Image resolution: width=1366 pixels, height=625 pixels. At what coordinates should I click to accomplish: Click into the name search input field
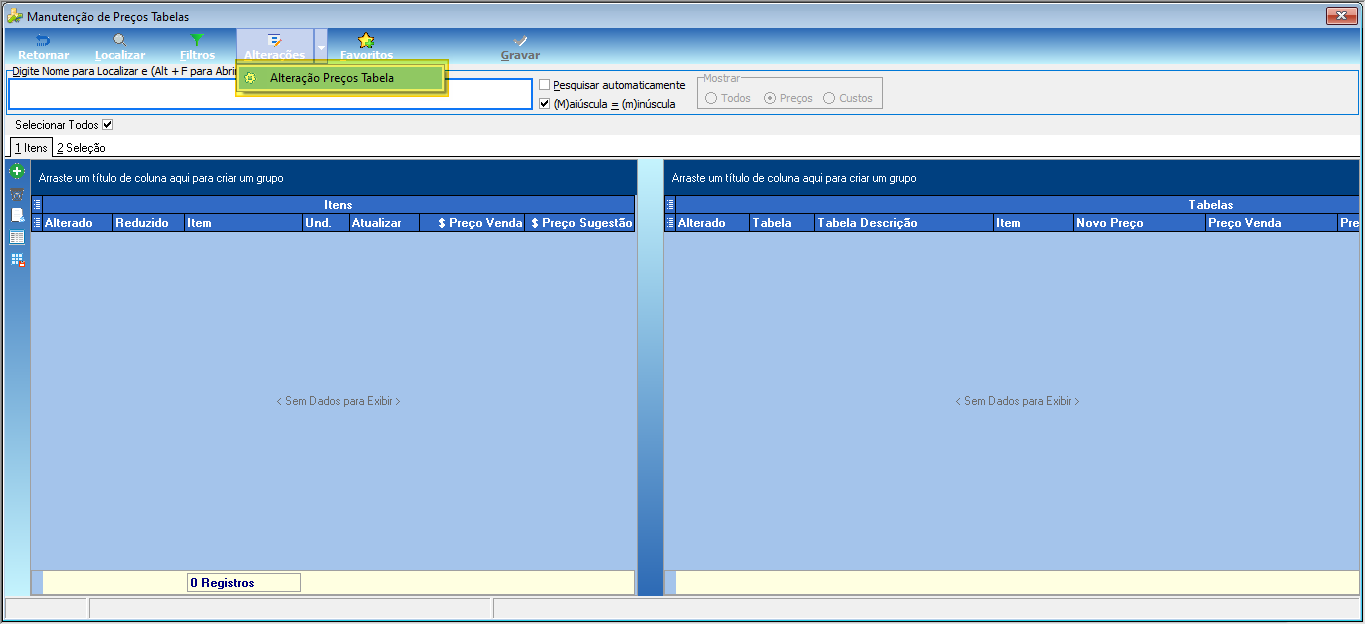click(x=270, y=93)
